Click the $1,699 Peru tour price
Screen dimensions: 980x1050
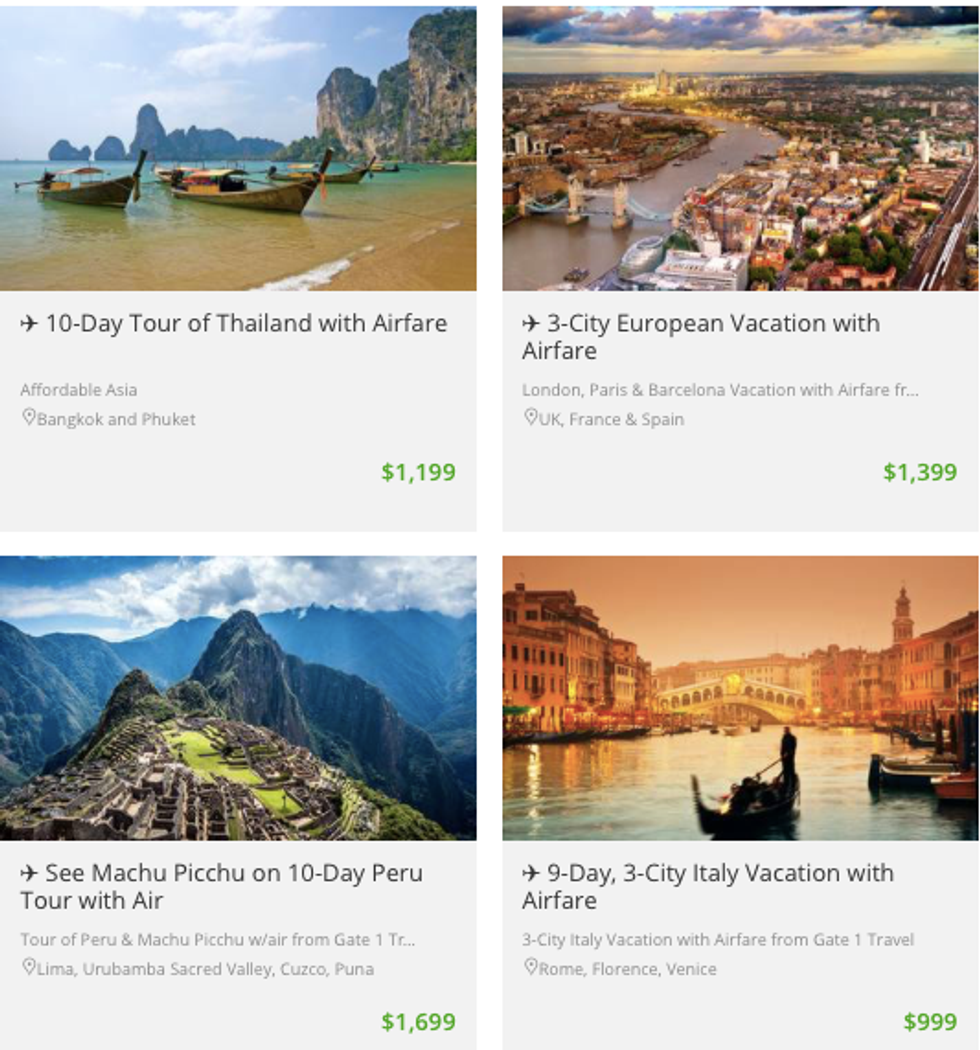pyautogui.click(x=418, y=1022)
